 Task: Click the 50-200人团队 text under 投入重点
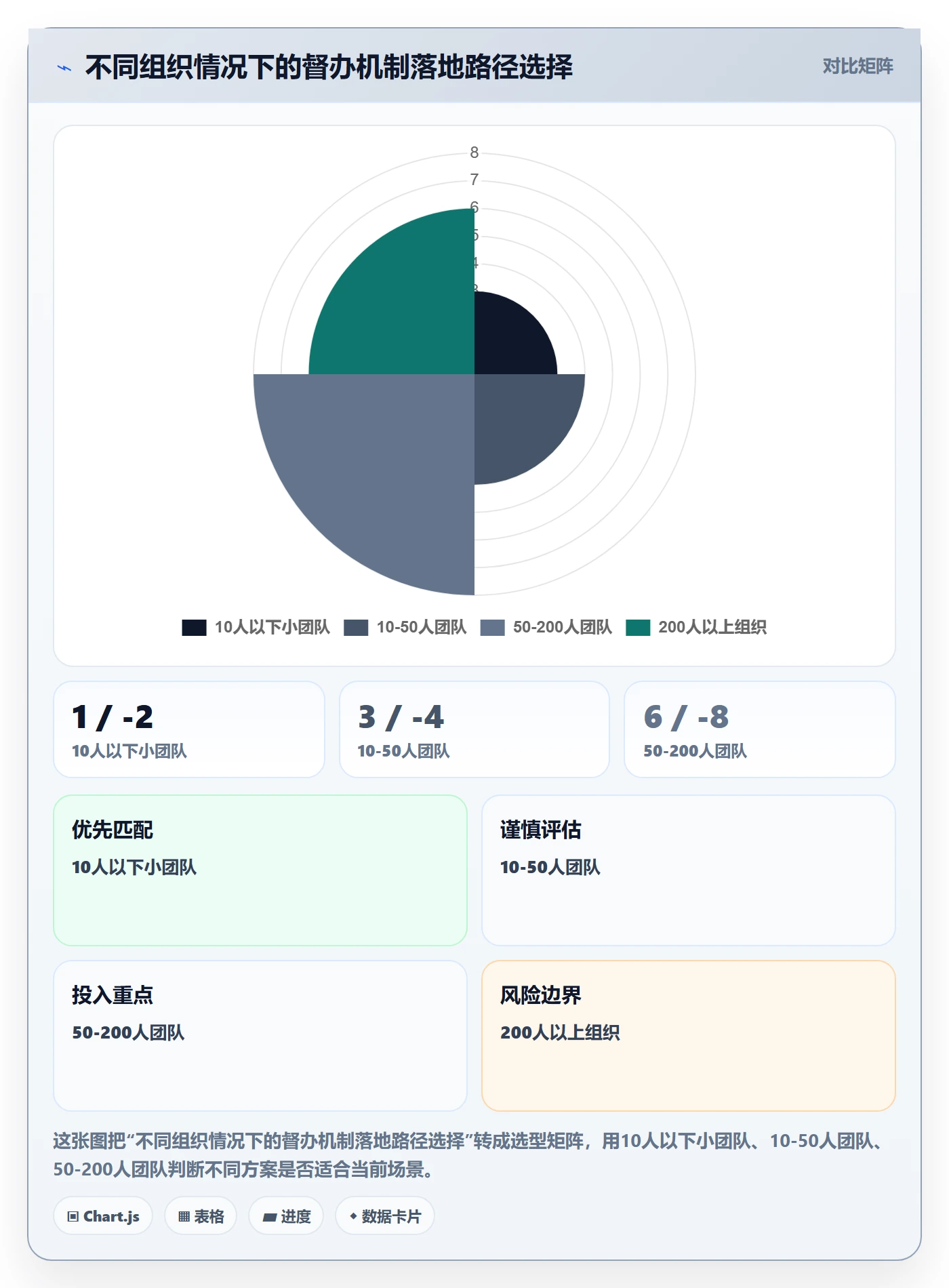pos(128,1033)
